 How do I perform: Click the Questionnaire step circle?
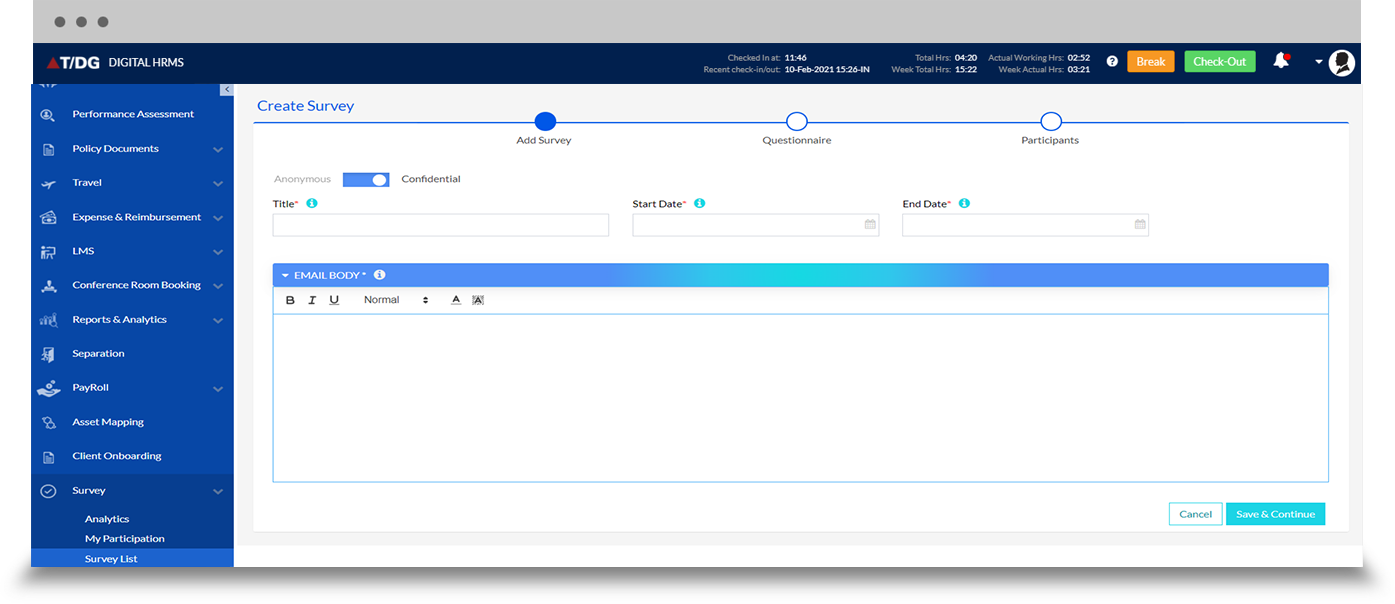797,121
